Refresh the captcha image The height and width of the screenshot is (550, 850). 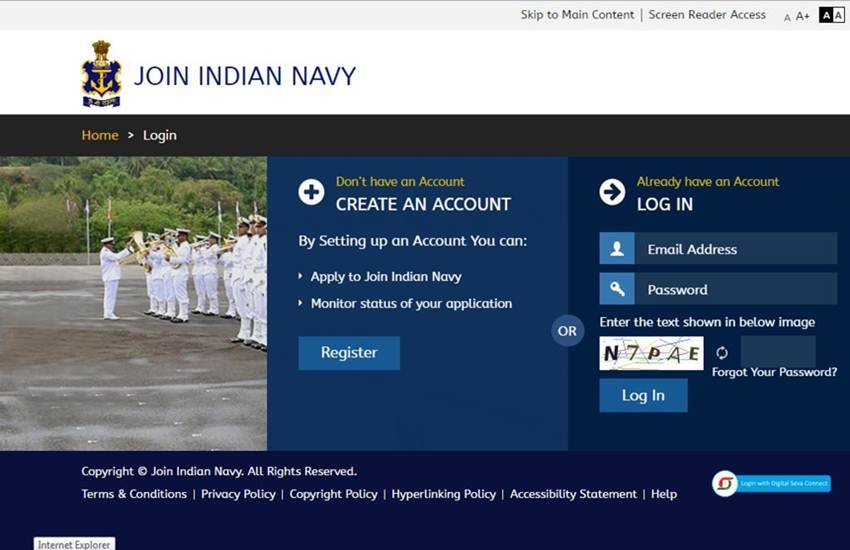pos(722,353)
